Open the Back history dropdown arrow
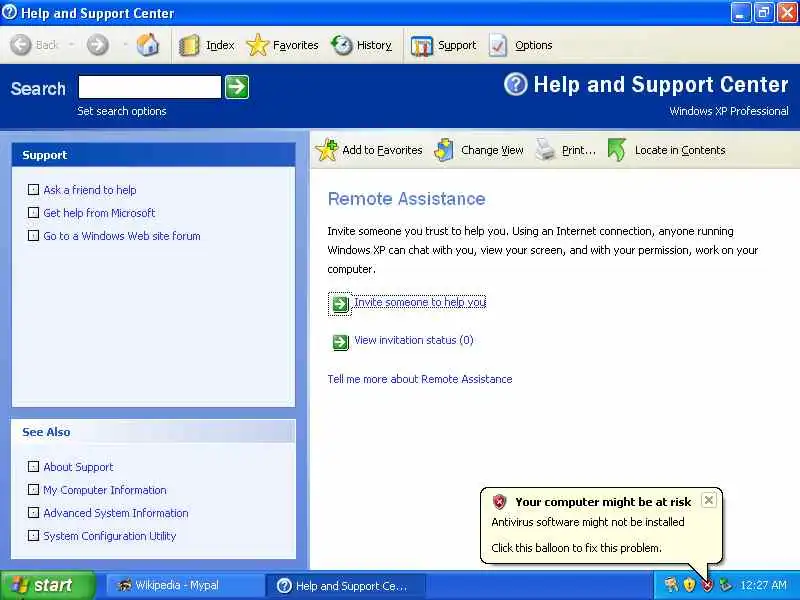 [71, 45]
